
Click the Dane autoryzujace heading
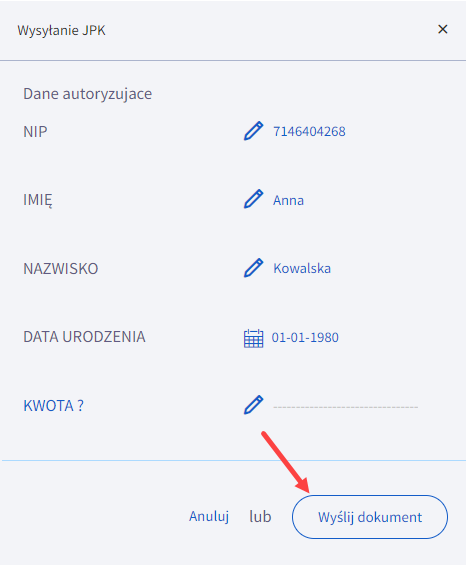point(88,94)
